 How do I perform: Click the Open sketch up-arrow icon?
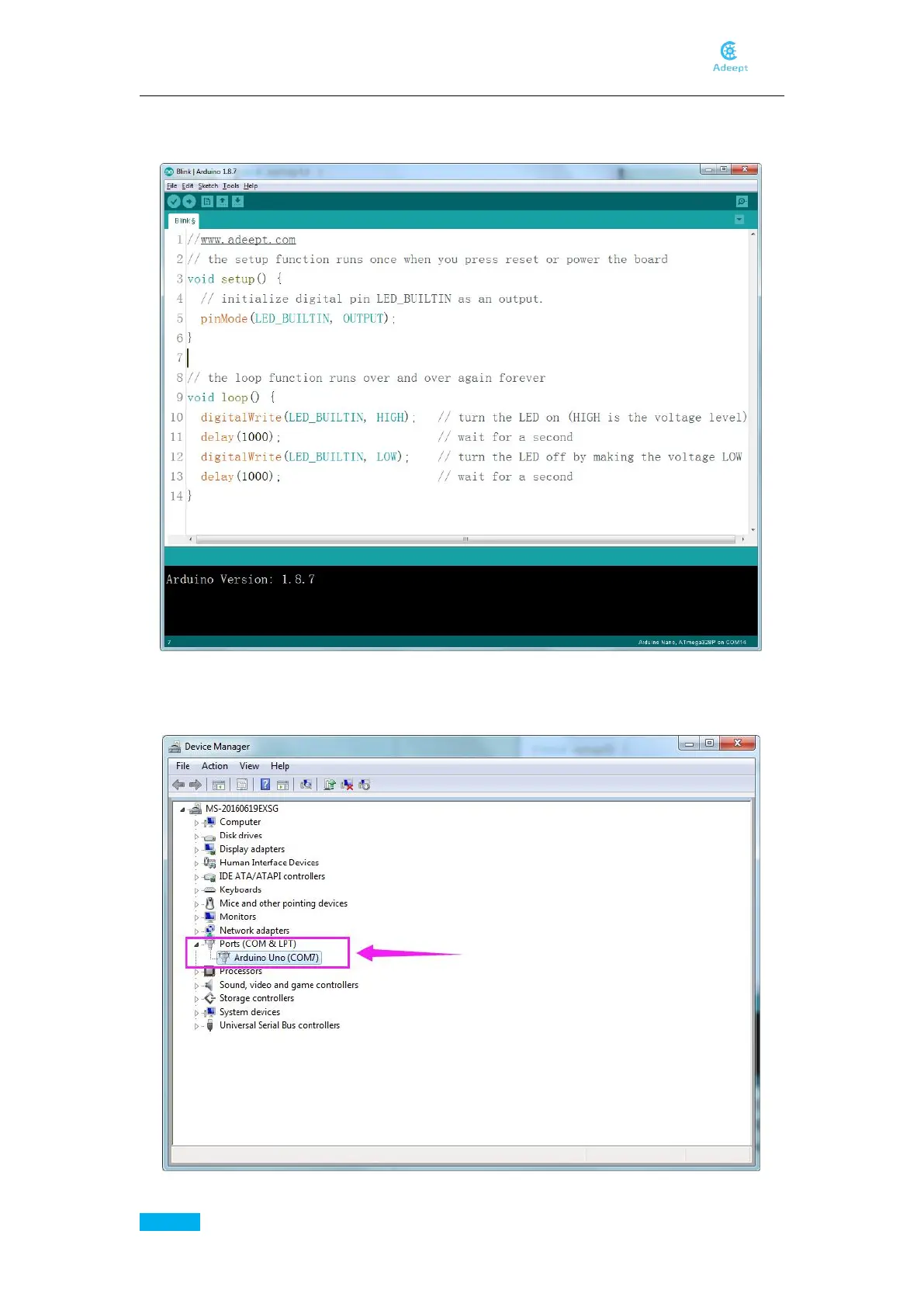tap(223, 201)
